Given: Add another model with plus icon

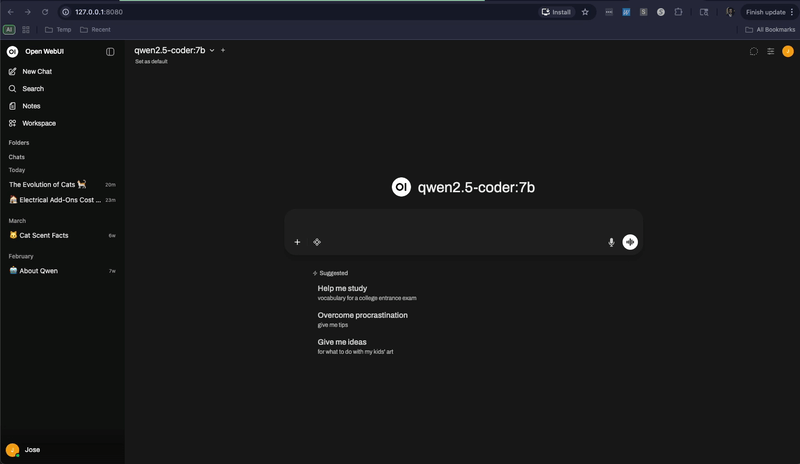Looking at the screenshot, I should pyautogui.click(x=223, y=50).
